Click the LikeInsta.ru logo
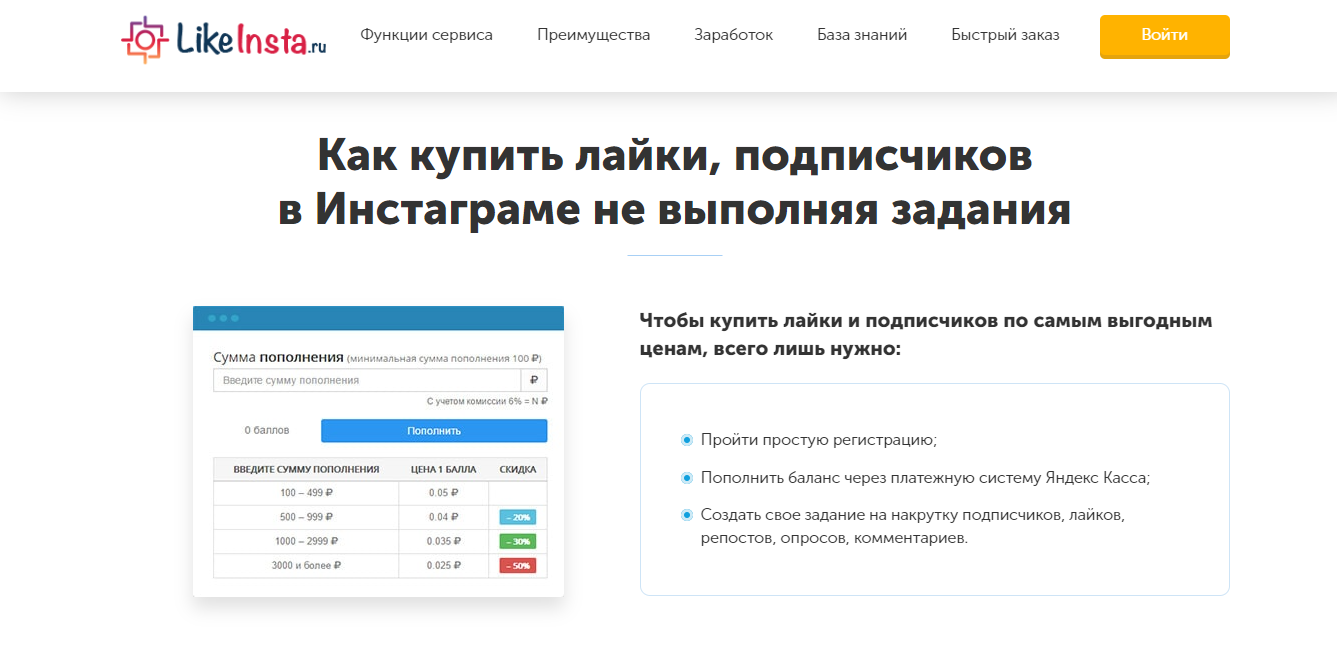Viewport: 1337px width, 648px height. [223, 39]
